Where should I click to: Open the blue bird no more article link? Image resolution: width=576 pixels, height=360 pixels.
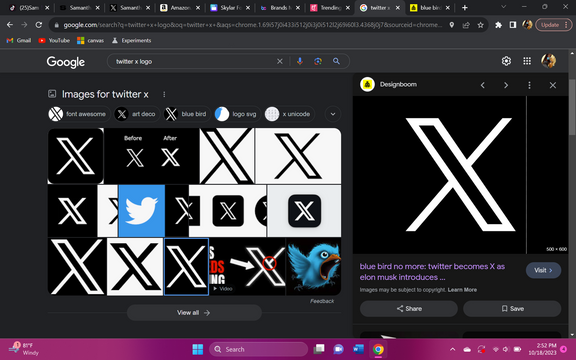click(432, 272)
